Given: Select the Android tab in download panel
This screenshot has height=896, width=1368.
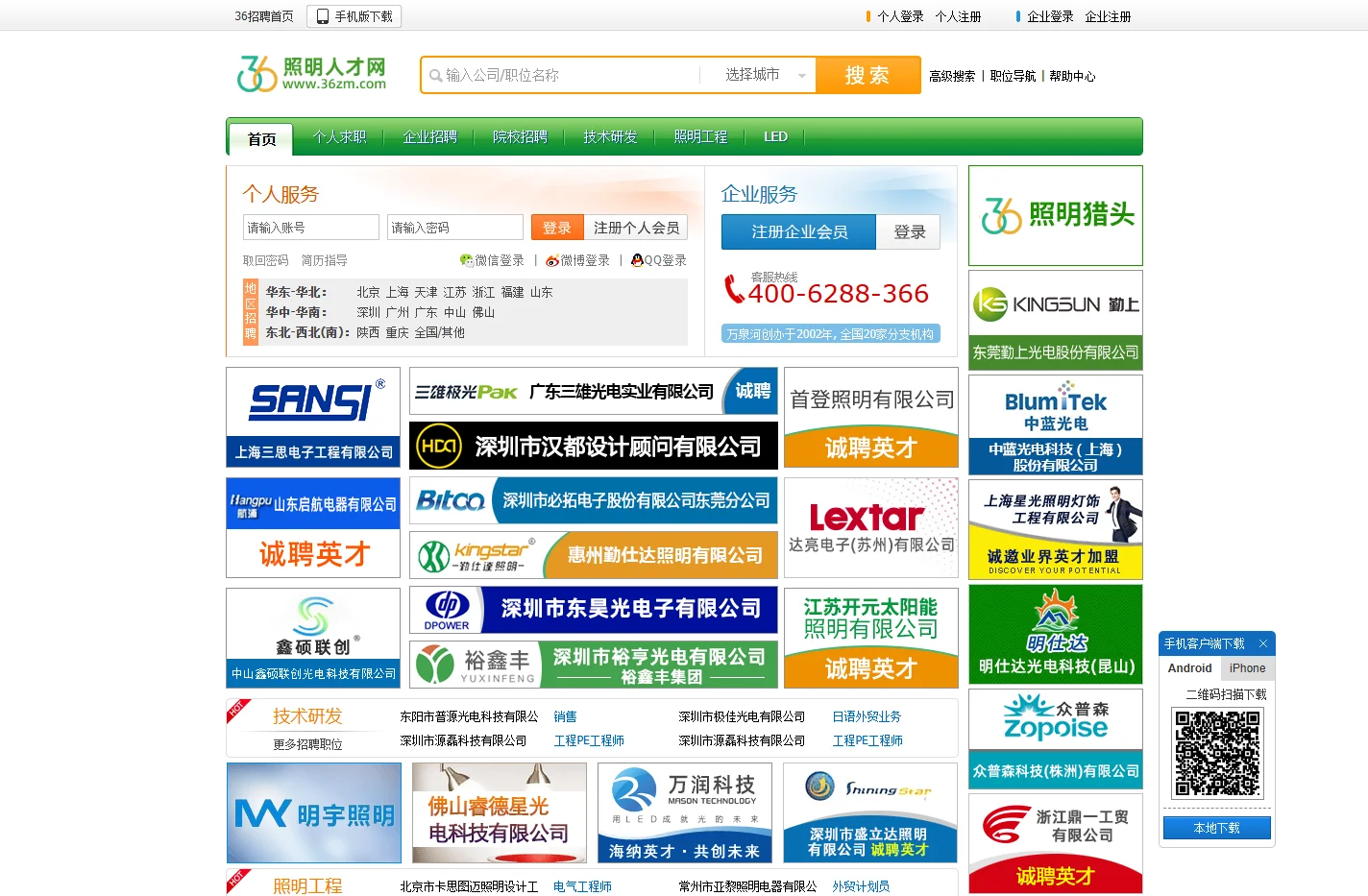Looking at the screenshot, I should 1190,668.
